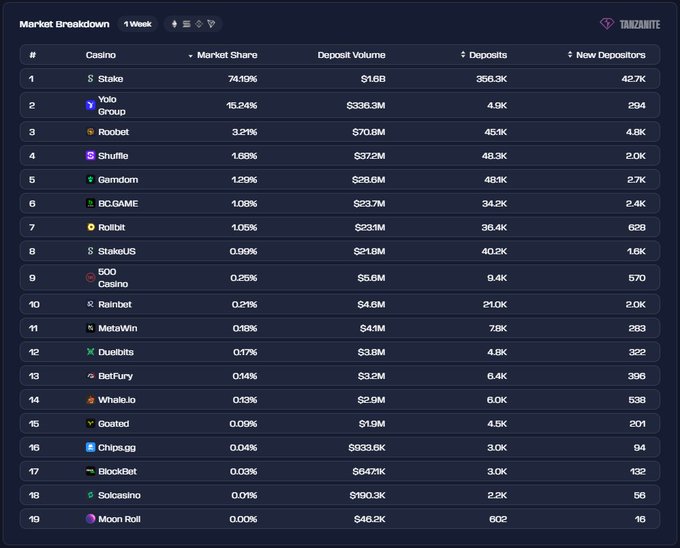Select the Goated casino name

coord(113,424)
